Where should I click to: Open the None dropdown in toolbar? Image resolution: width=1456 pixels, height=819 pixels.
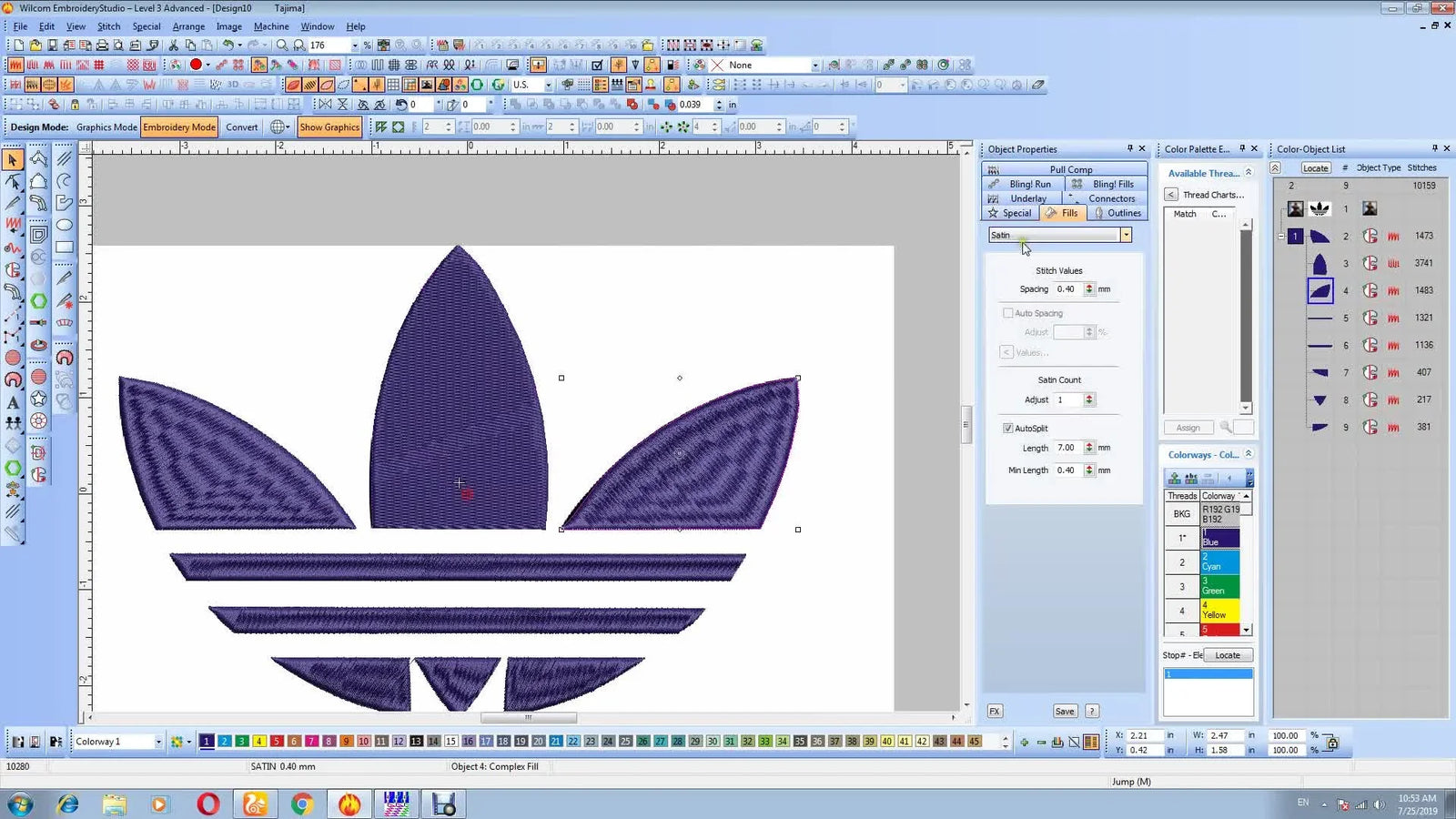(x=815, y=66)
